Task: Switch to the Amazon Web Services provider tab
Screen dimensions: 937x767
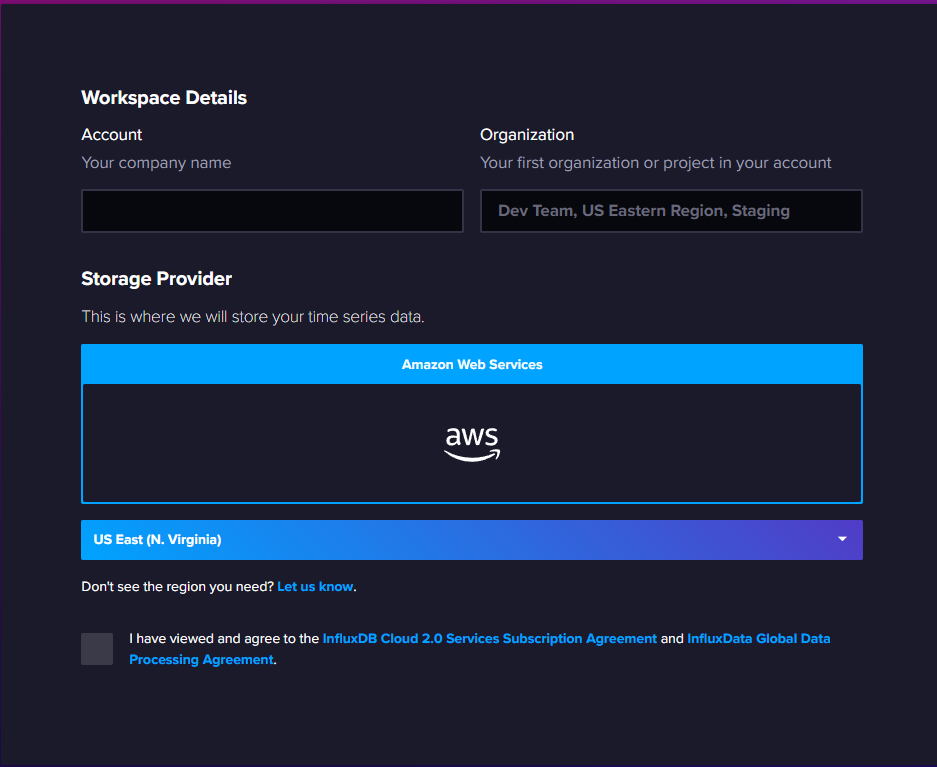Action: 471,363
